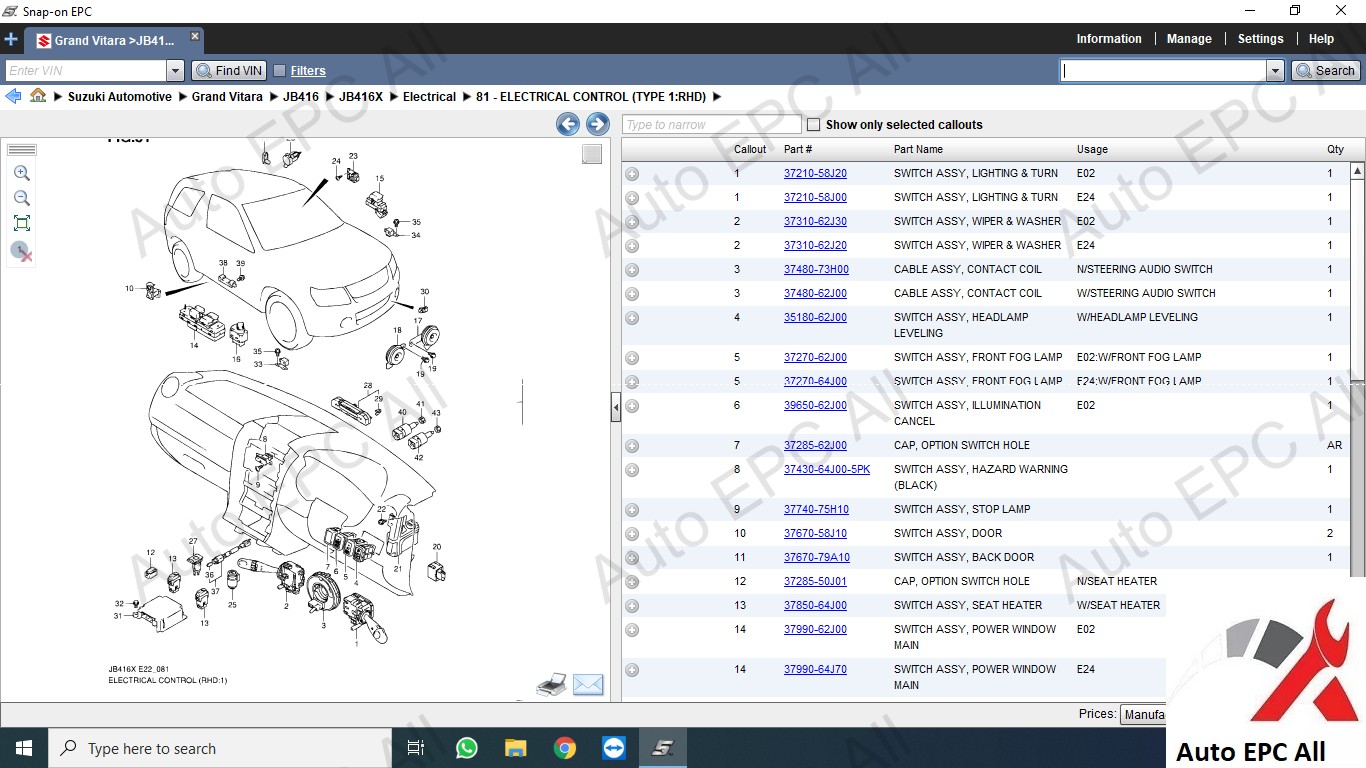The height and width of the screenshot is (768, 1366).
Task: Open part number link 37990-64J70
Action: tap(815, 670)
